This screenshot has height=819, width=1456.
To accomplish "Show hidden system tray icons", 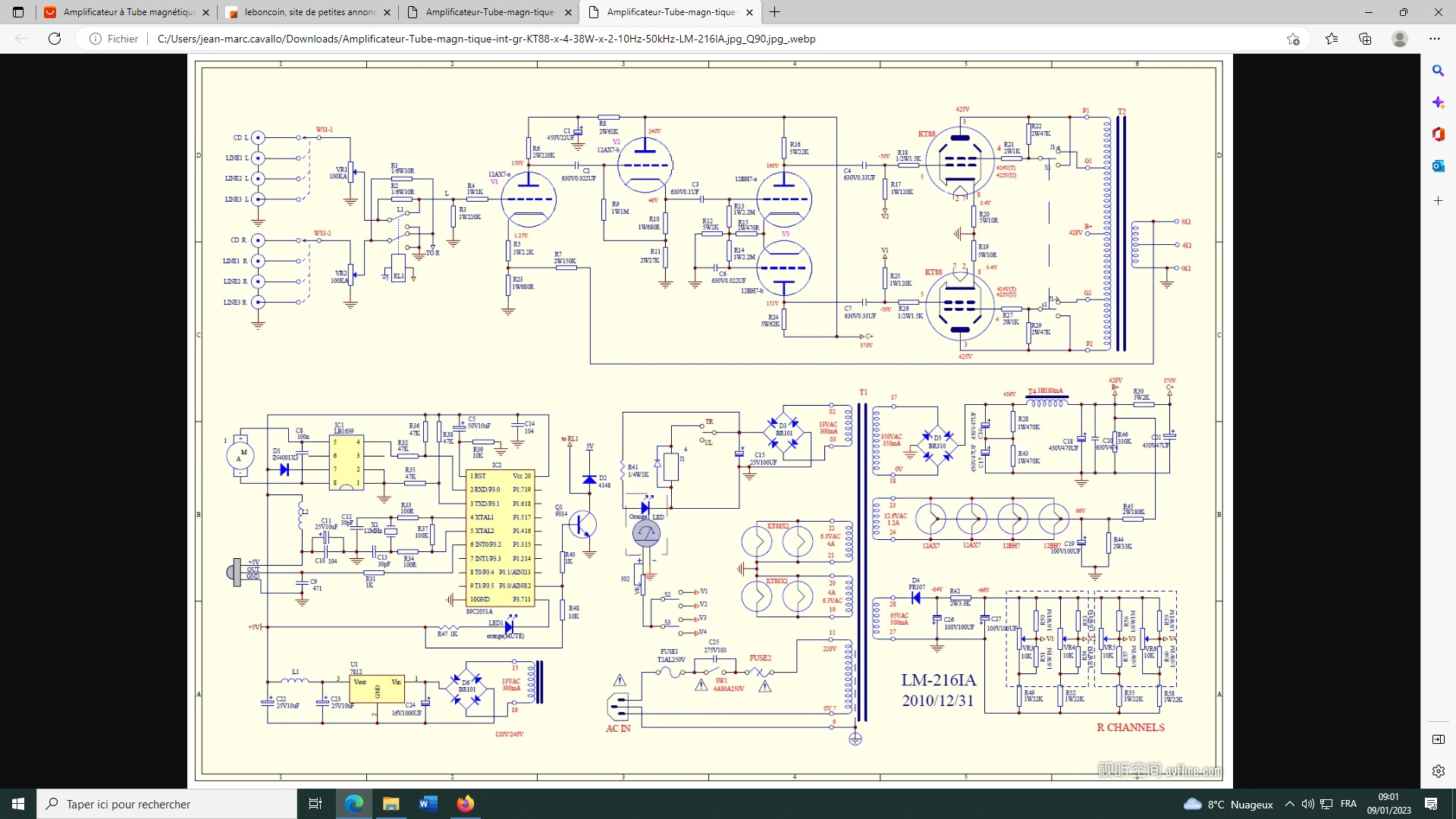I will [x=1290, y=804].
